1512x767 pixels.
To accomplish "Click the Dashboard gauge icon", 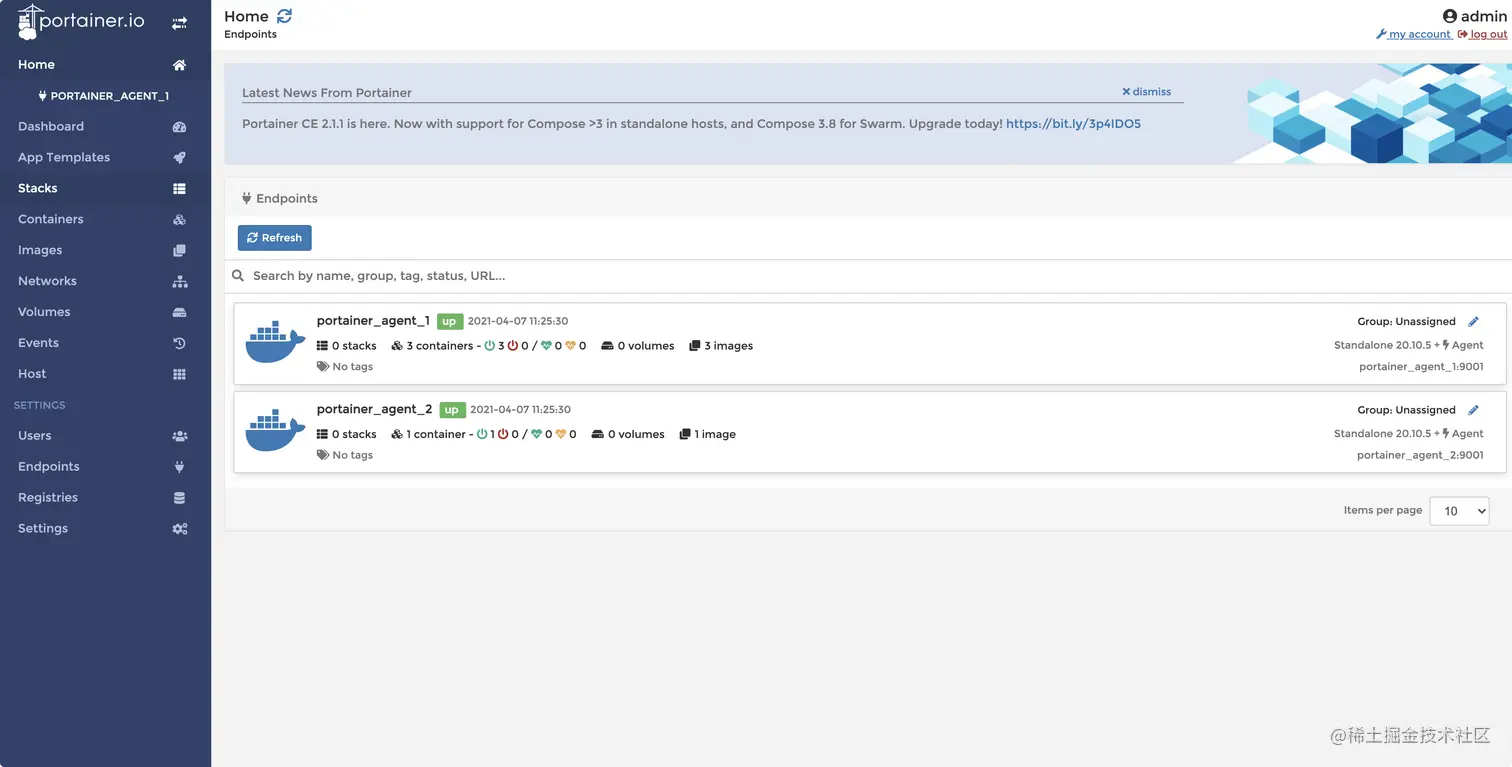I will (179, 127).
